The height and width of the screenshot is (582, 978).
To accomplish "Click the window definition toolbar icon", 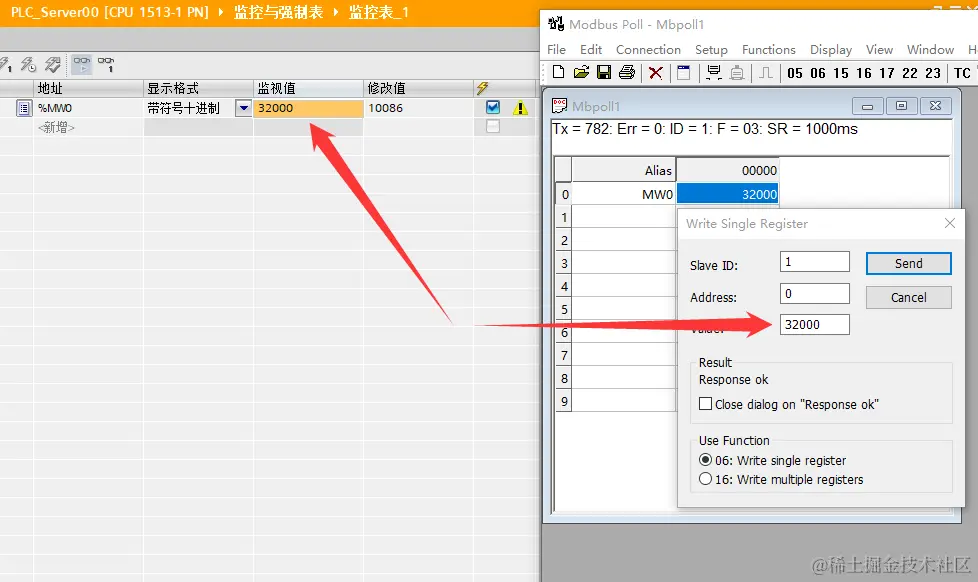I will pyautogui.click(x=684, y=73).
